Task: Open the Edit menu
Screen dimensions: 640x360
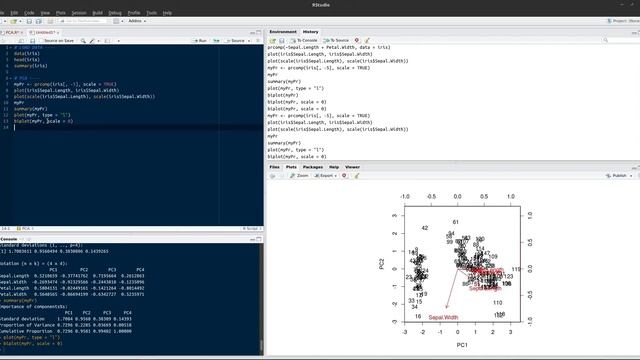Action: [x=14, y=13]
